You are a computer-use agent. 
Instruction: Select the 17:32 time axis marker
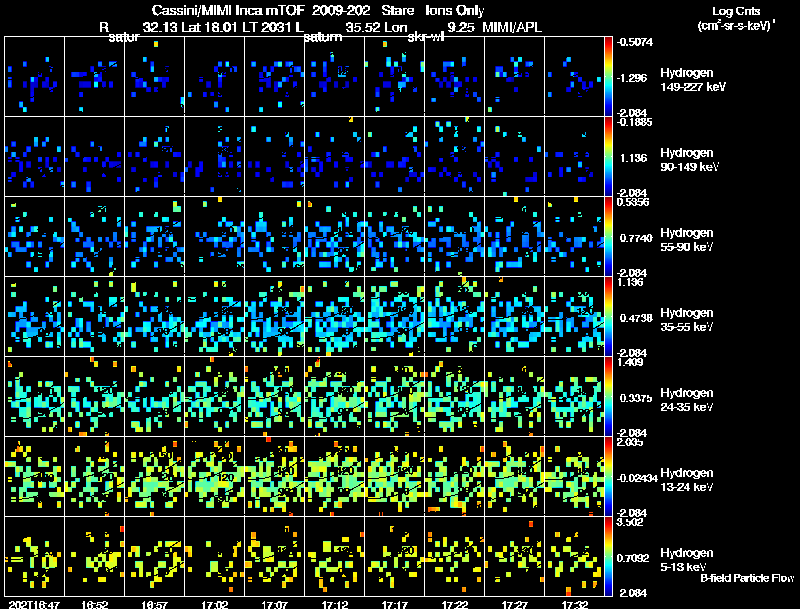coord(574,603)
